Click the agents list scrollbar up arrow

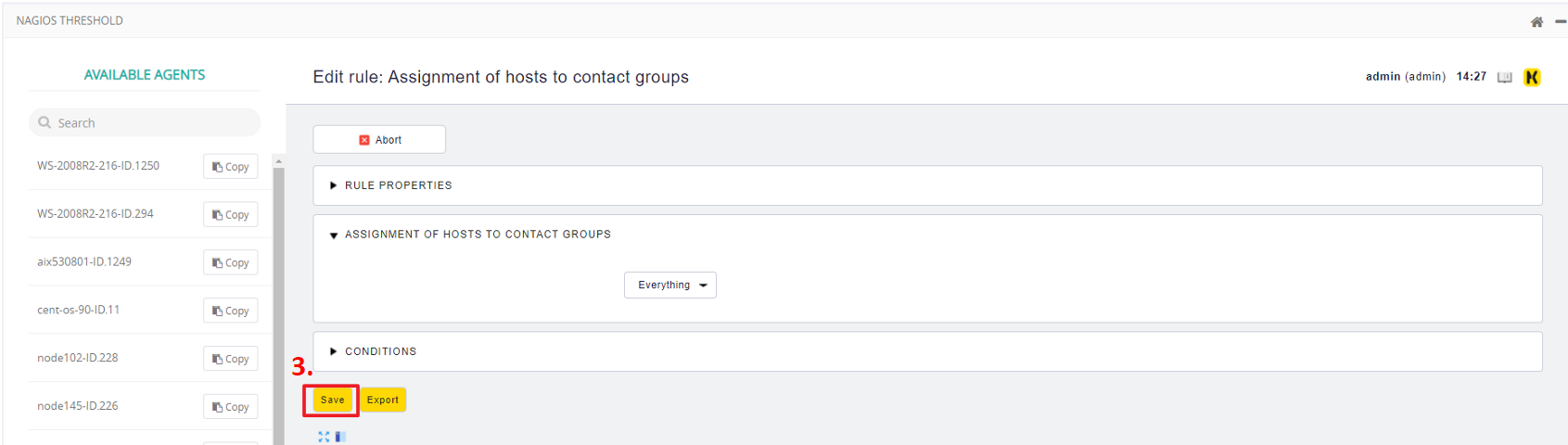tap(278, 161)
